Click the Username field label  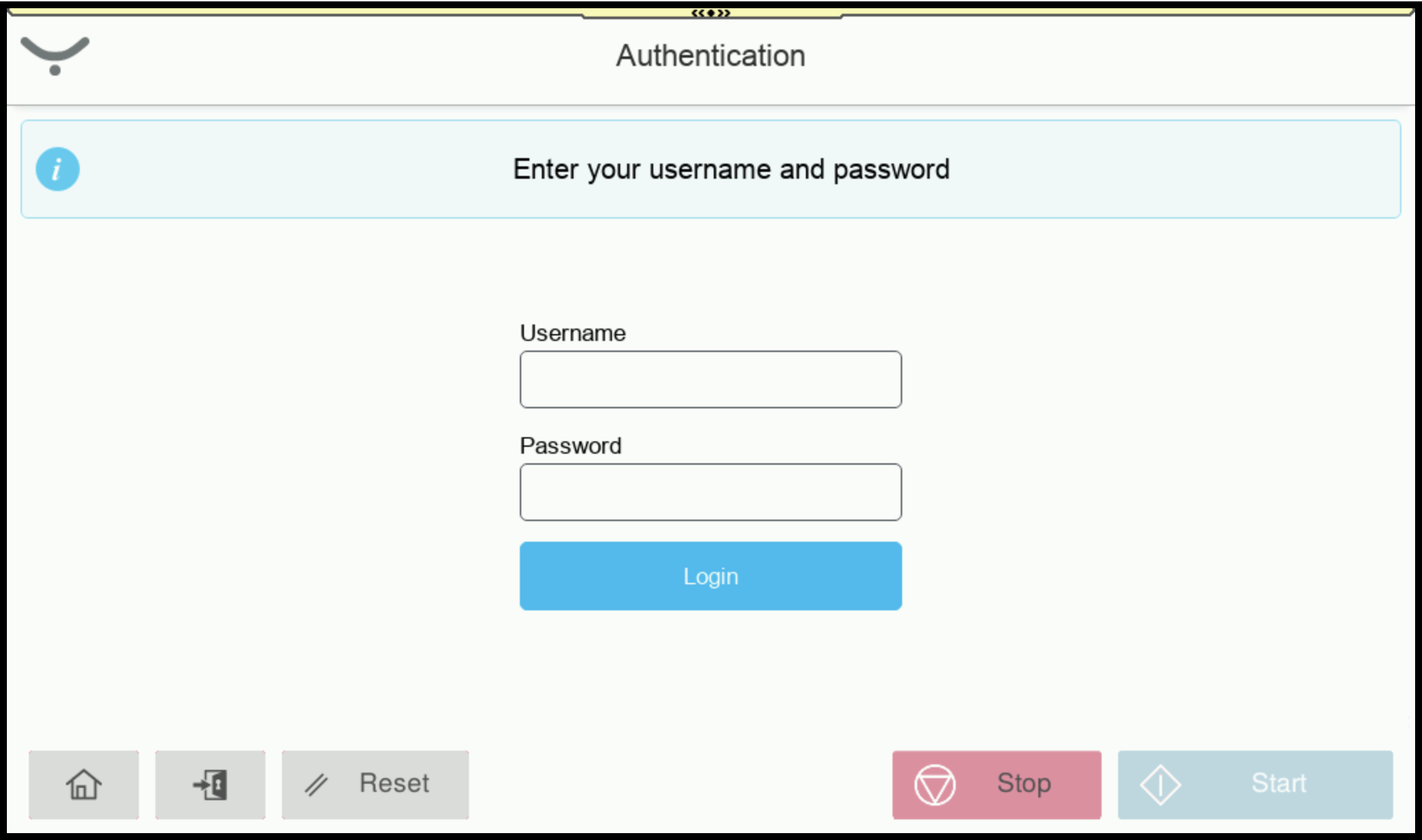point(573,333)
